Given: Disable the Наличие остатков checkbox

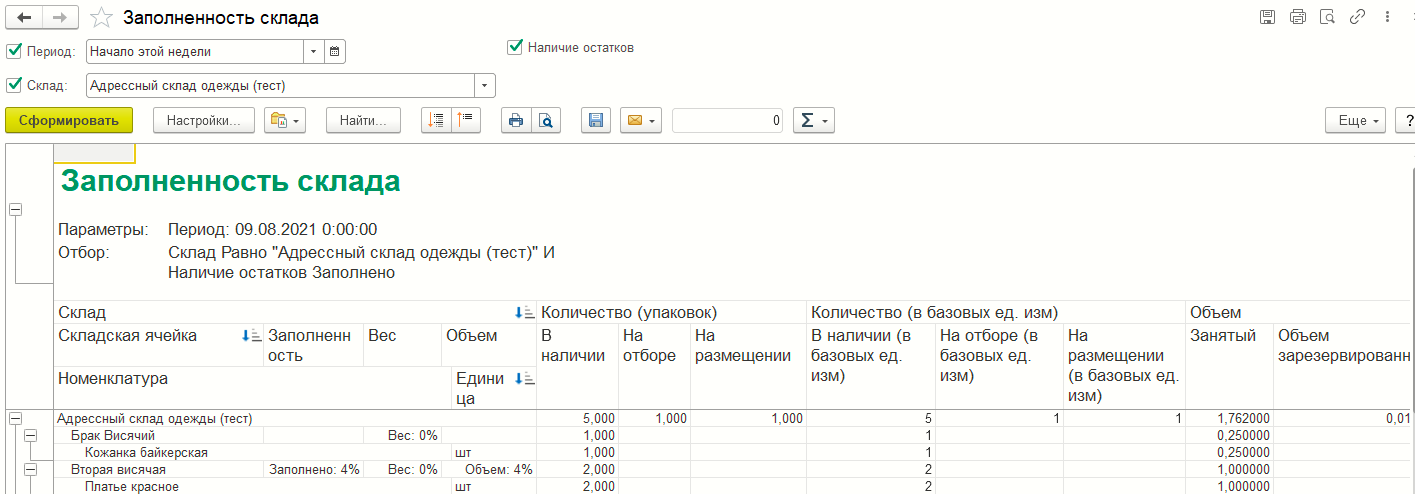Looking at the screenshot, I should [515, 47].
